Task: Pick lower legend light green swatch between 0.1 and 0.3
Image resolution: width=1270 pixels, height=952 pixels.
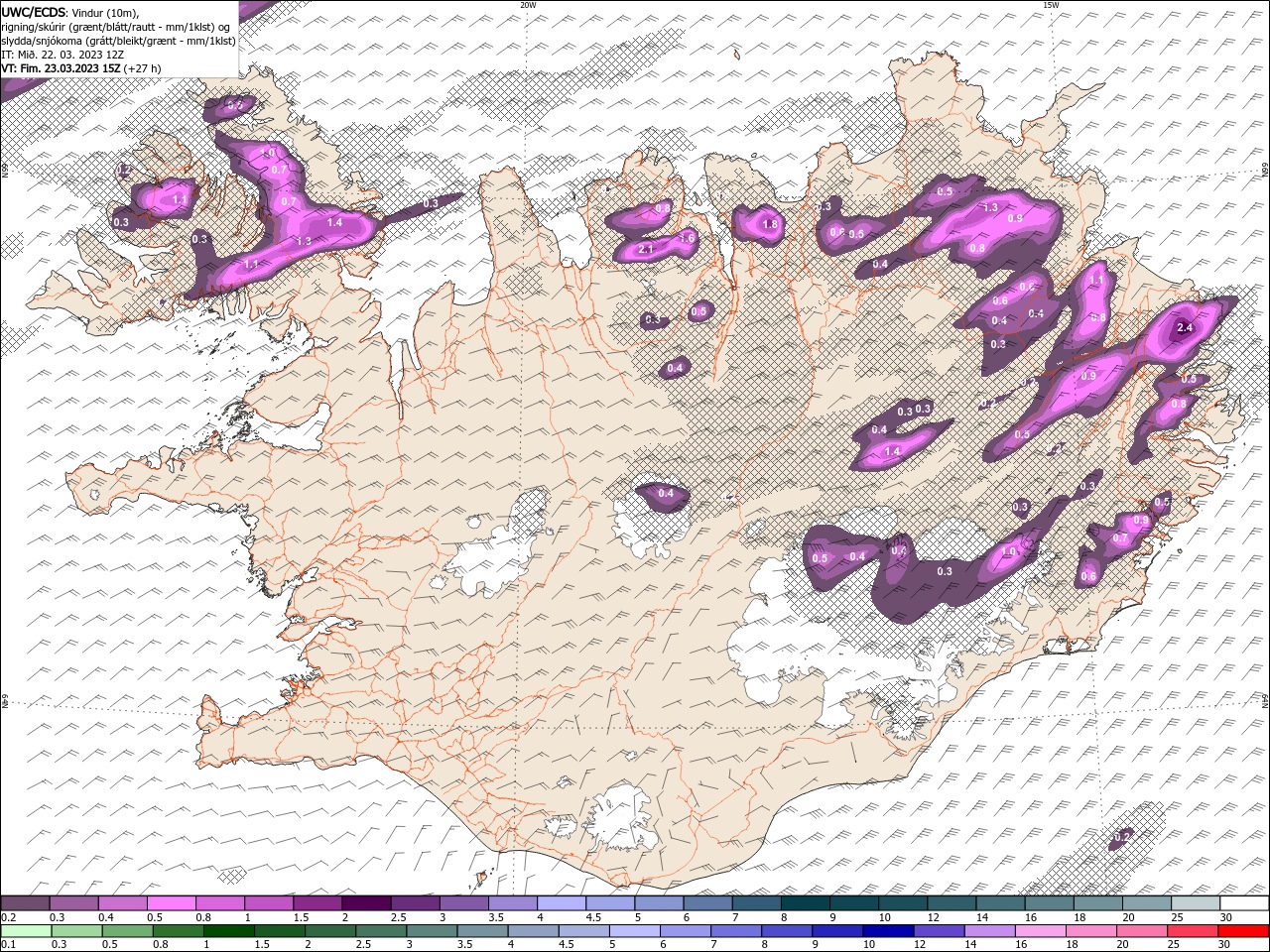Action: pyautogui.click(x=25, y=930)
